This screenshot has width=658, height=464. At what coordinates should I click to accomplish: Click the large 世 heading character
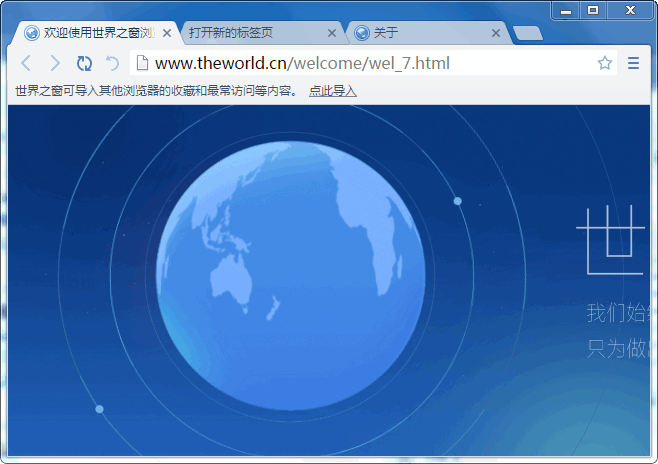click(611, 240)
